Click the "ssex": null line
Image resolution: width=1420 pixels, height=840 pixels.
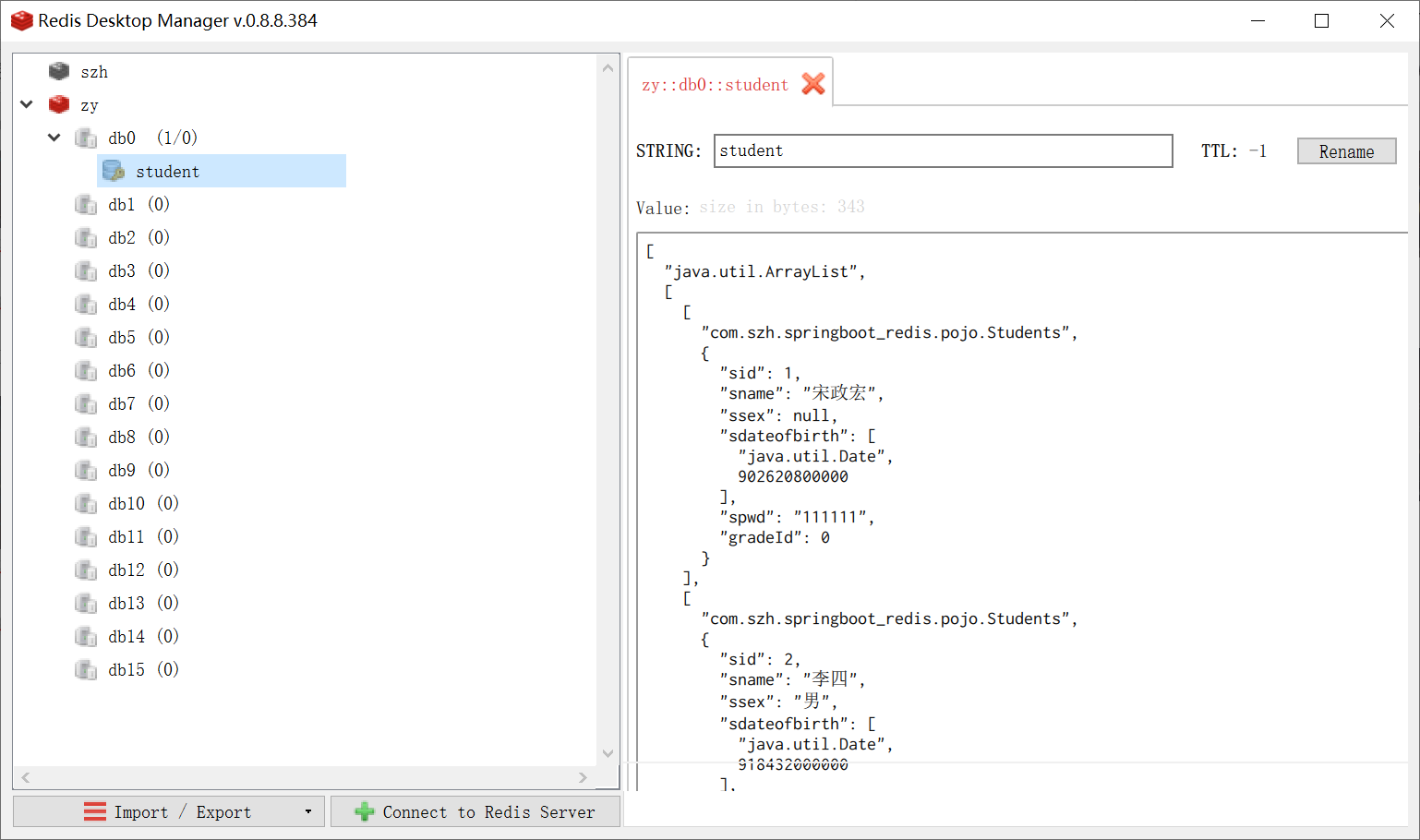pyautogui.click(x=778, y=415)
